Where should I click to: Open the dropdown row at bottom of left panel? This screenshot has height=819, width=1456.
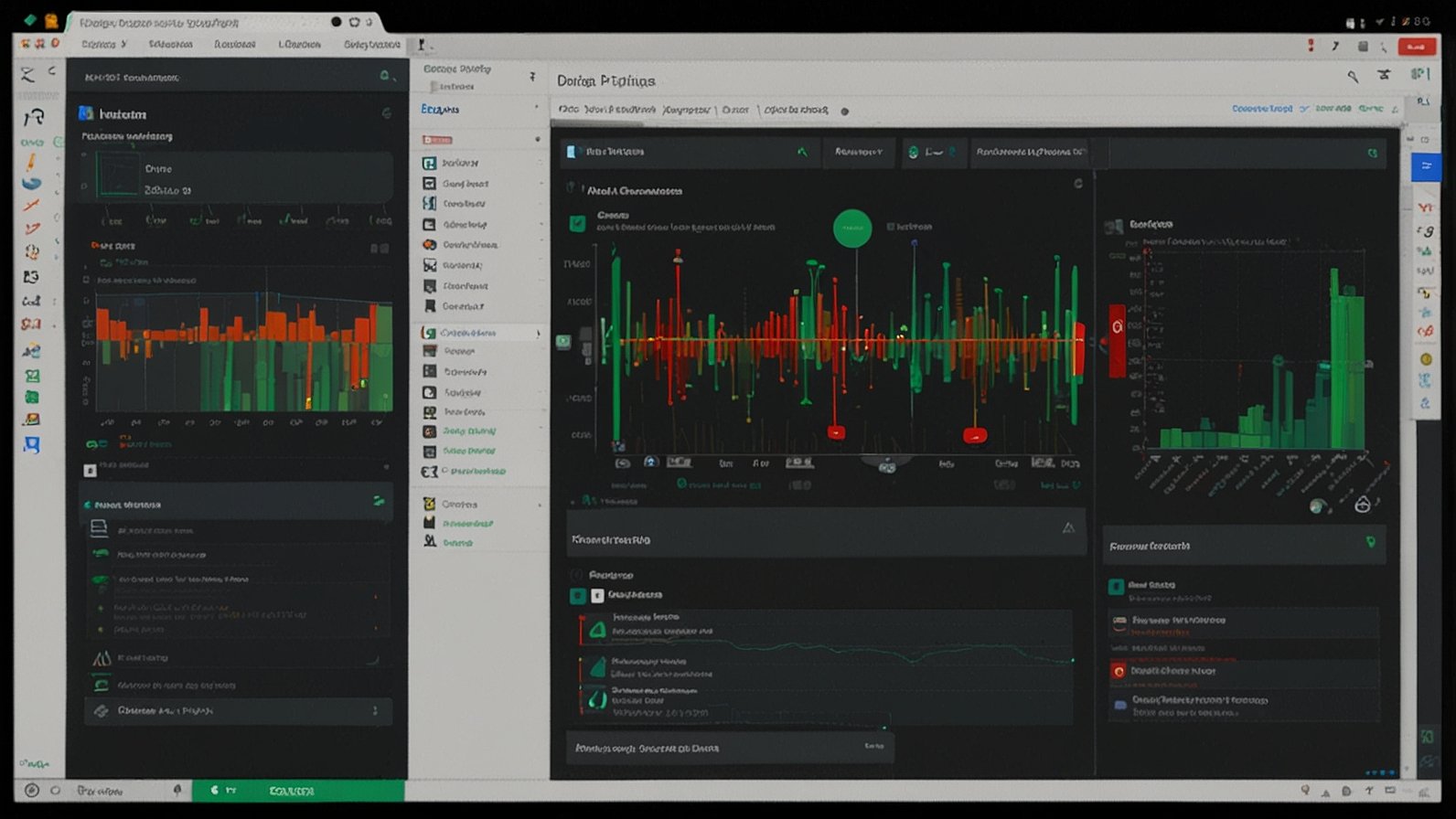[x=238, y=711]
